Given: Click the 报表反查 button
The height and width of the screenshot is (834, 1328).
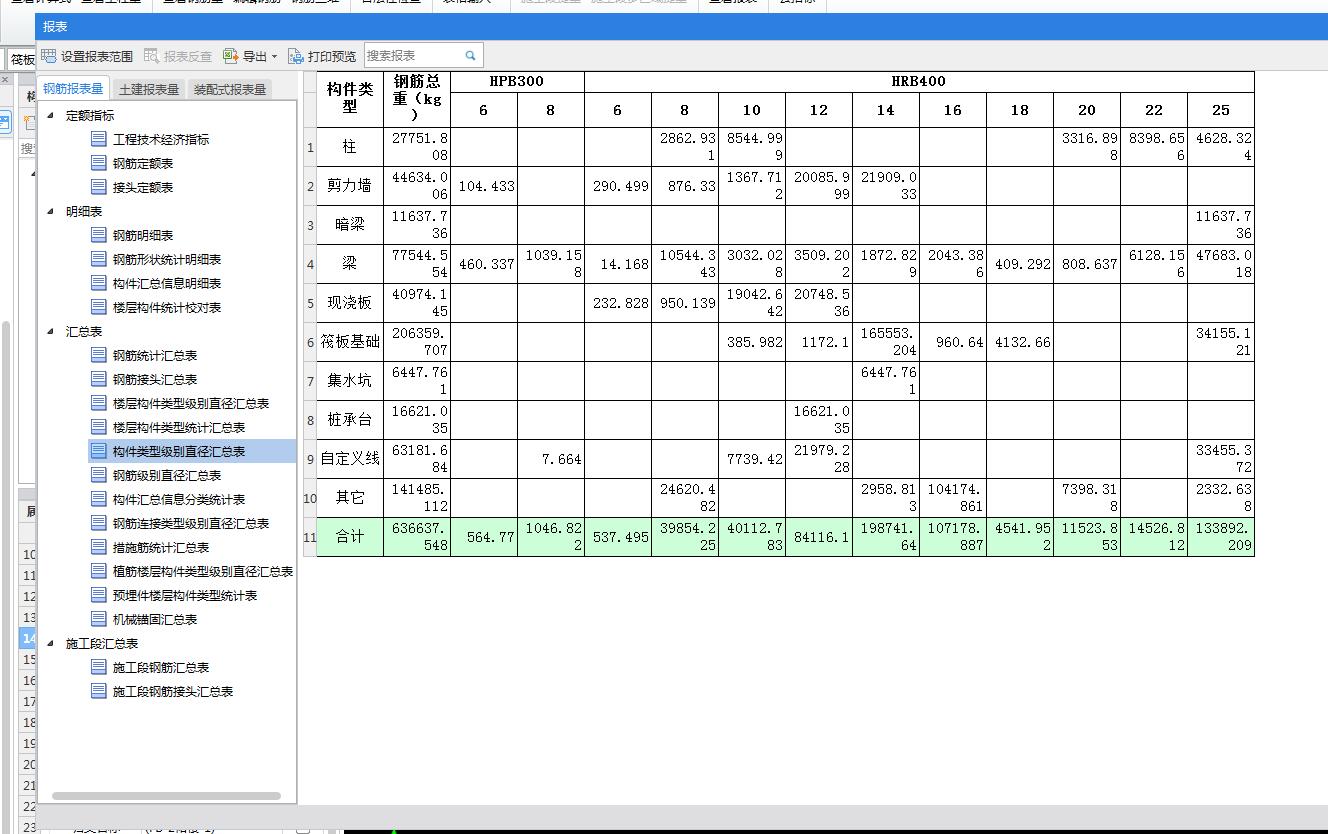Looking at the screenshot, I should (x=178, y=56).
